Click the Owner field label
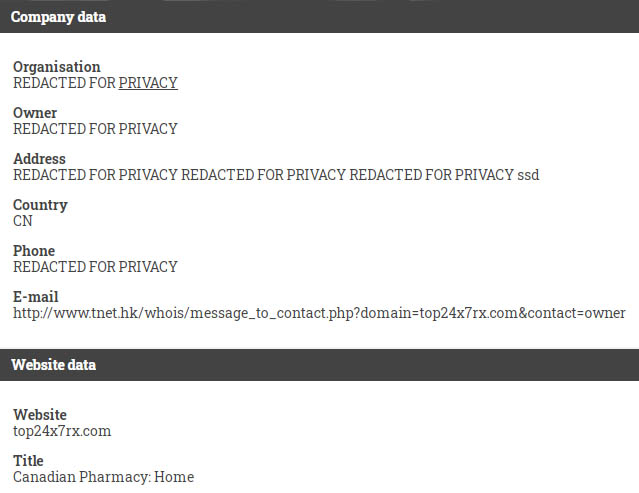 [35, 113]
